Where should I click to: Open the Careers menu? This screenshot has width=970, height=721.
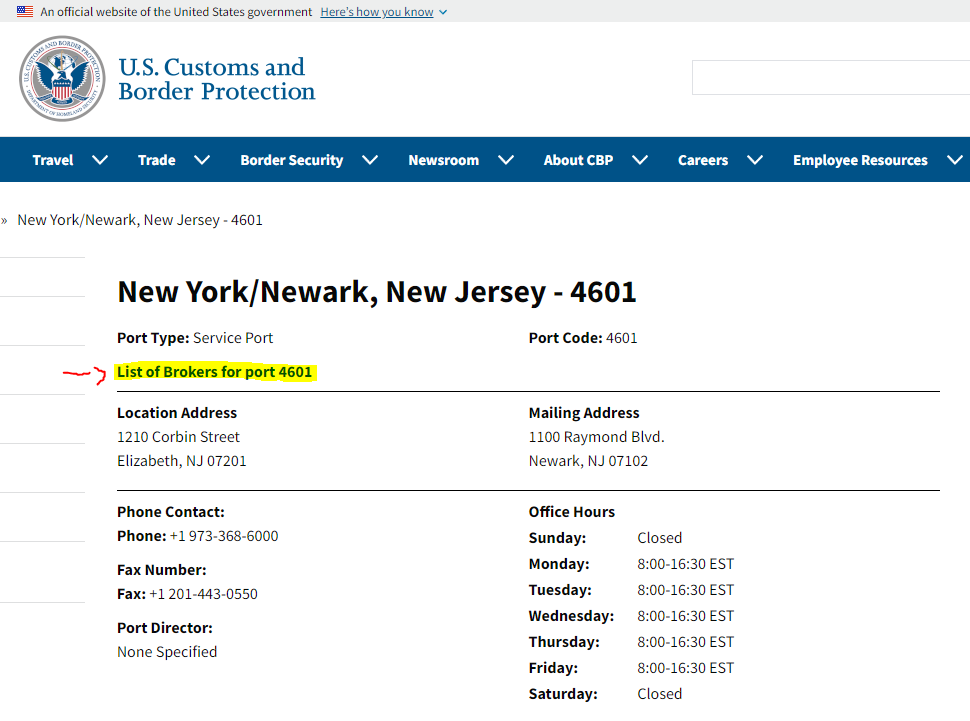pyautogui.click(x=703, y=160)
